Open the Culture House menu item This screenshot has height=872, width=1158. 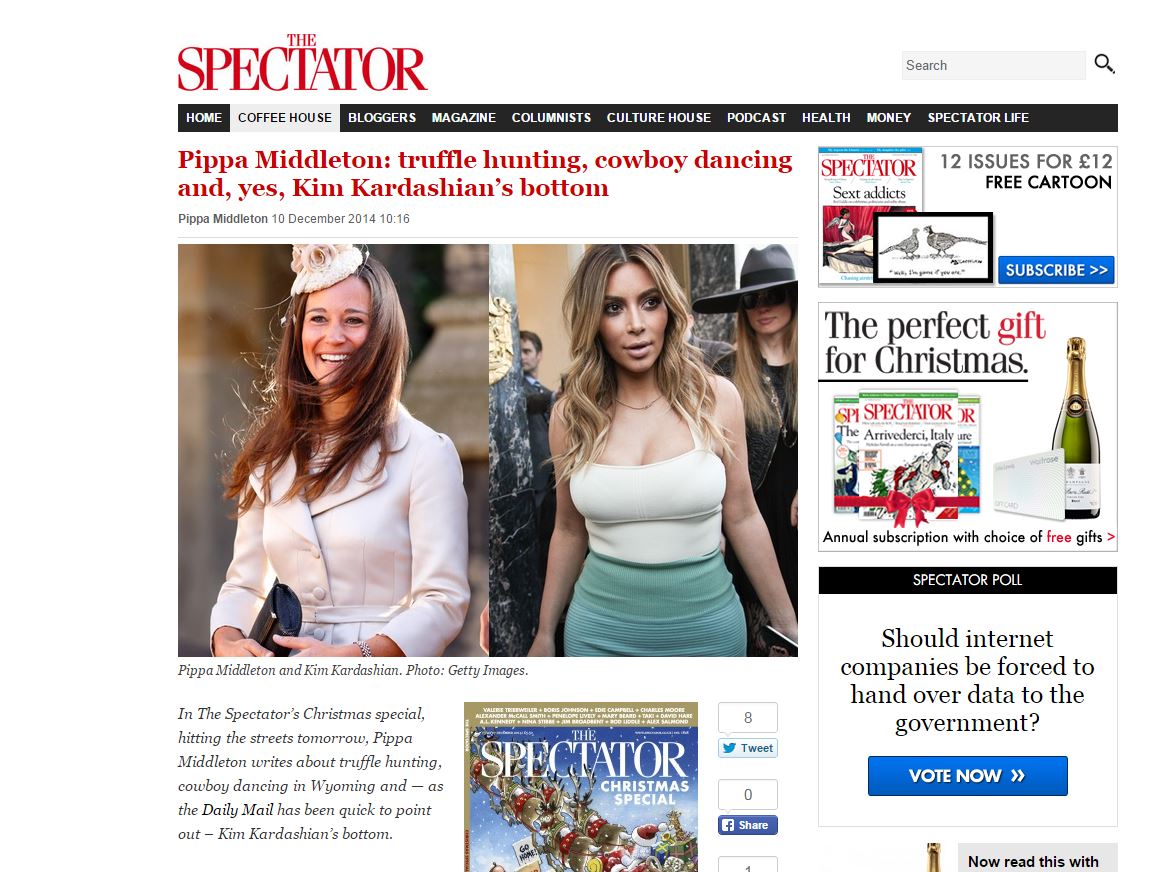[x=659, y=117]
